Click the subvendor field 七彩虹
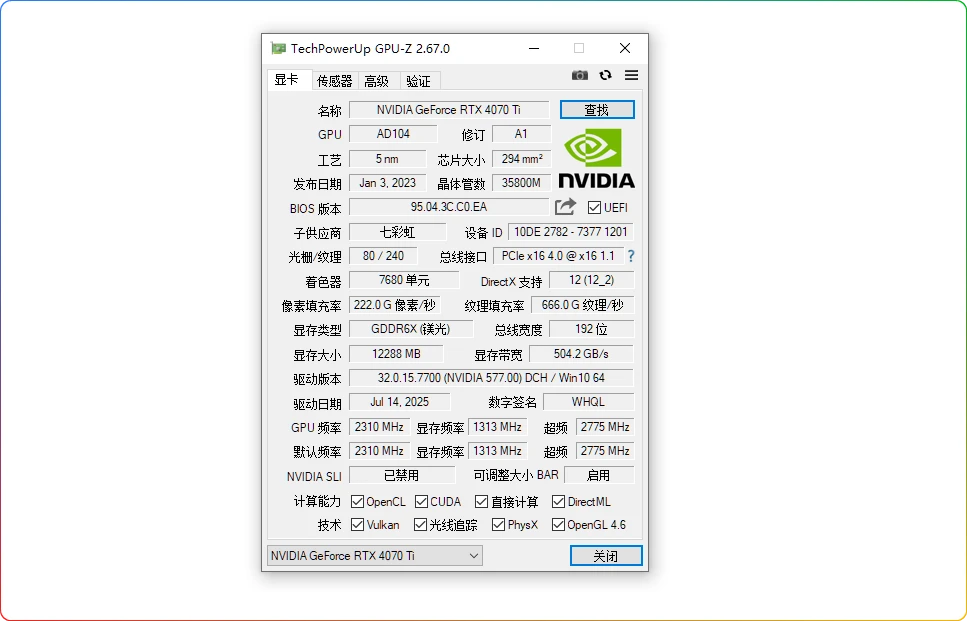Screen dimensions: 967x621 pyautogui.click(x=397, y=232)
